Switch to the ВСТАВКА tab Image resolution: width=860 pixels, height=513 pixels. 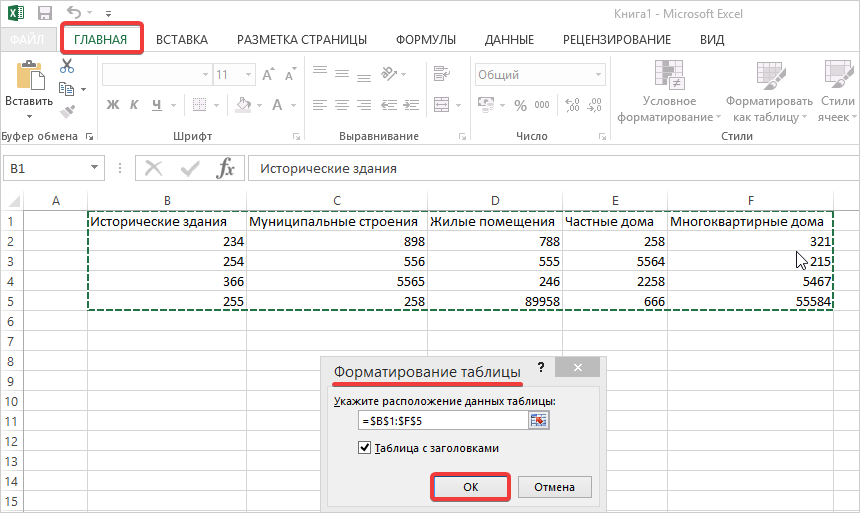coord(182,40)
